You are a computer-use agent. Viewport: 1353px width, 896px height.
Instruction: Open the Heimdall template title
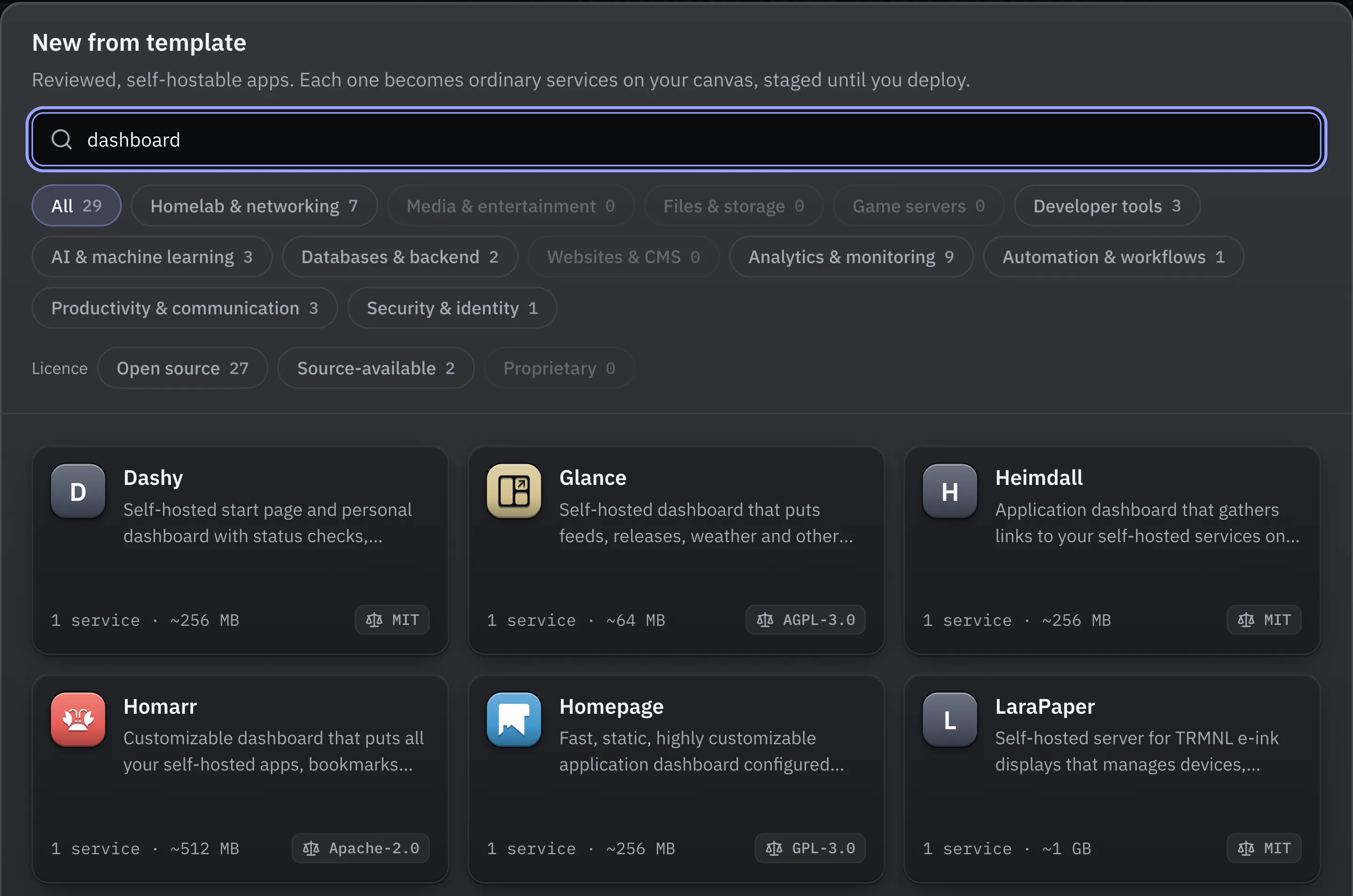[x=1039, y=478]
